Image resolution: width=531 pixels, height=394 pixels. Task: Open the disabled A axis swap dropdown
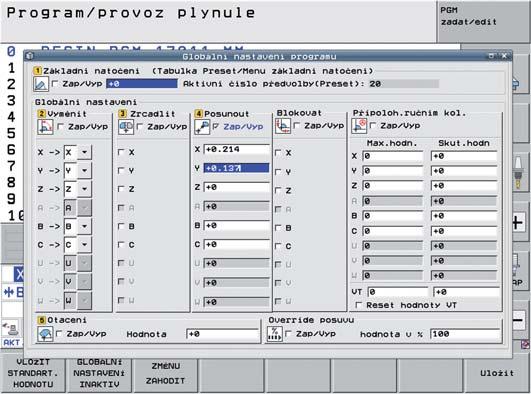pyautogui.click(x=84, y=207)
